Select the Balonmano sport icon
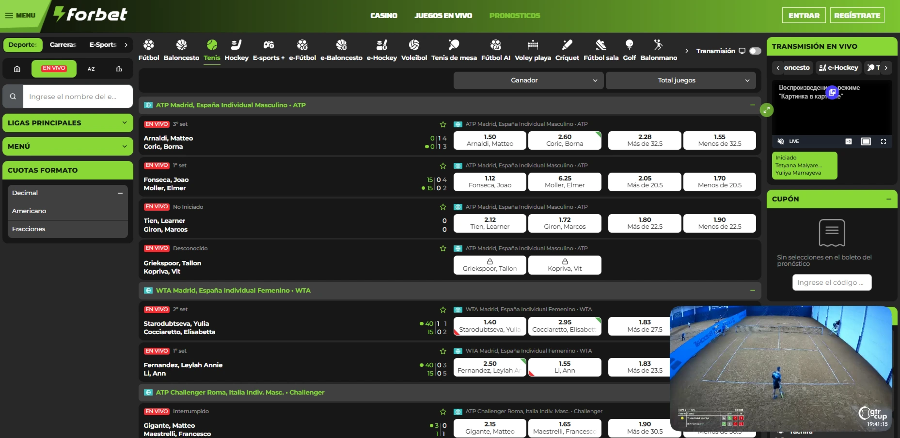Image resolution: width=900 pixels, height=438 pixels. pyautogui.click(x=658, y=50)
